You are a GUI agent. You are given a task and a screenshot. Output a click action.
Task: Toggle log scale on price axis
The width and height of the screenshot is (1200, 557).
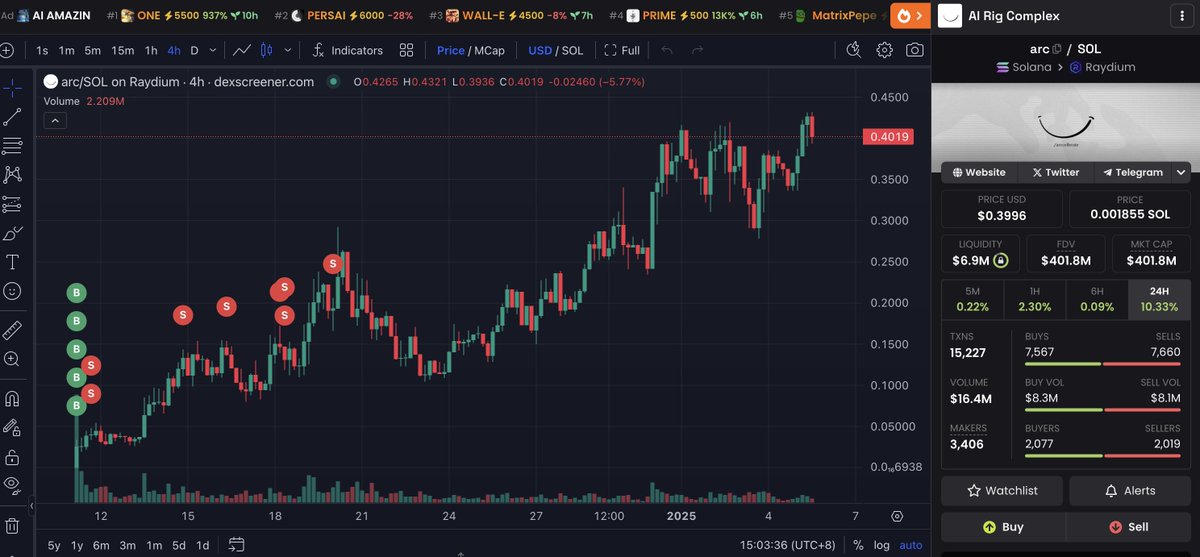pos(881,545)
